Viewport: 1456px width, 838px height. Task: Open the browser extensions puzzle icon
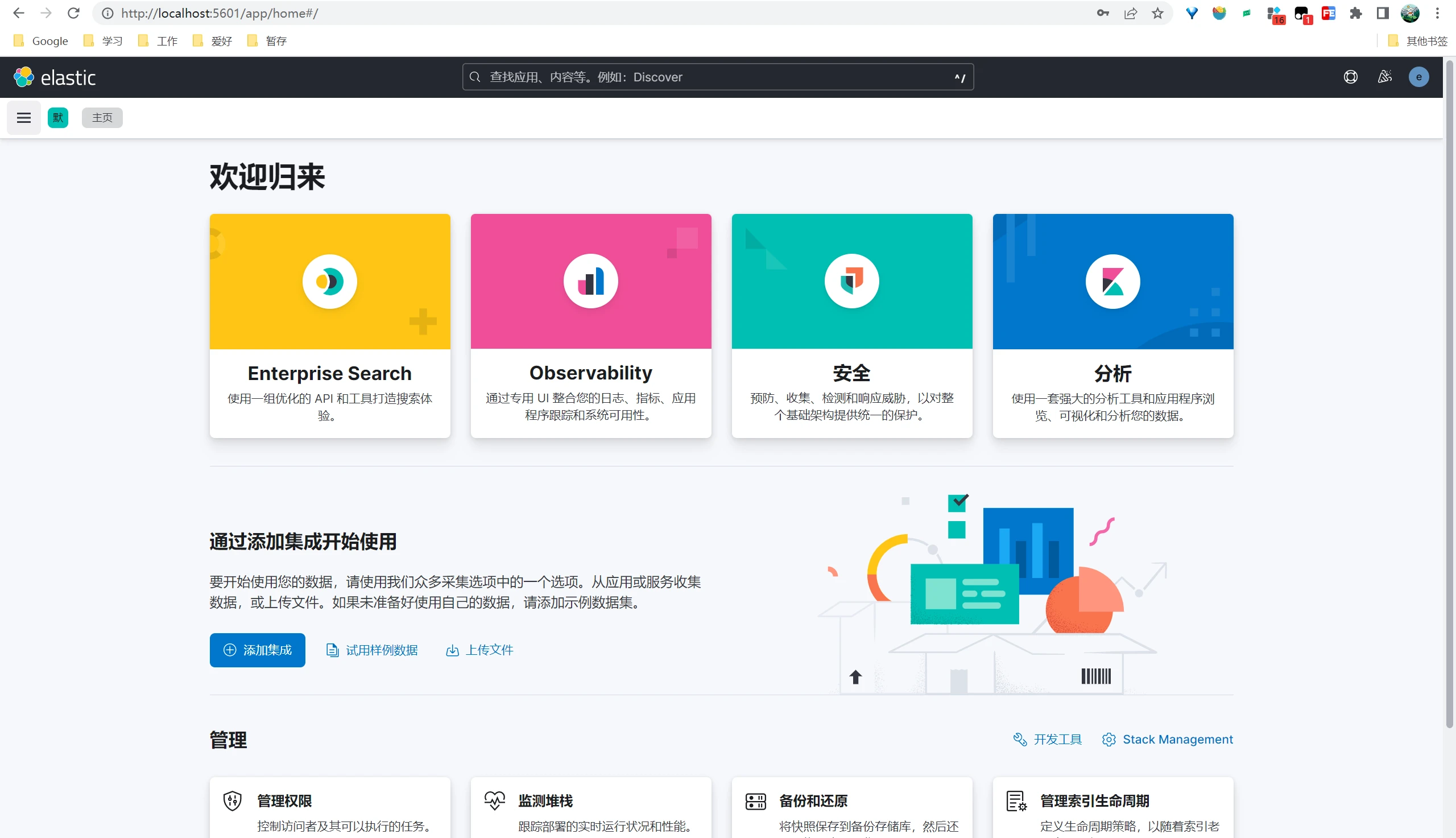coord(1355,13)
